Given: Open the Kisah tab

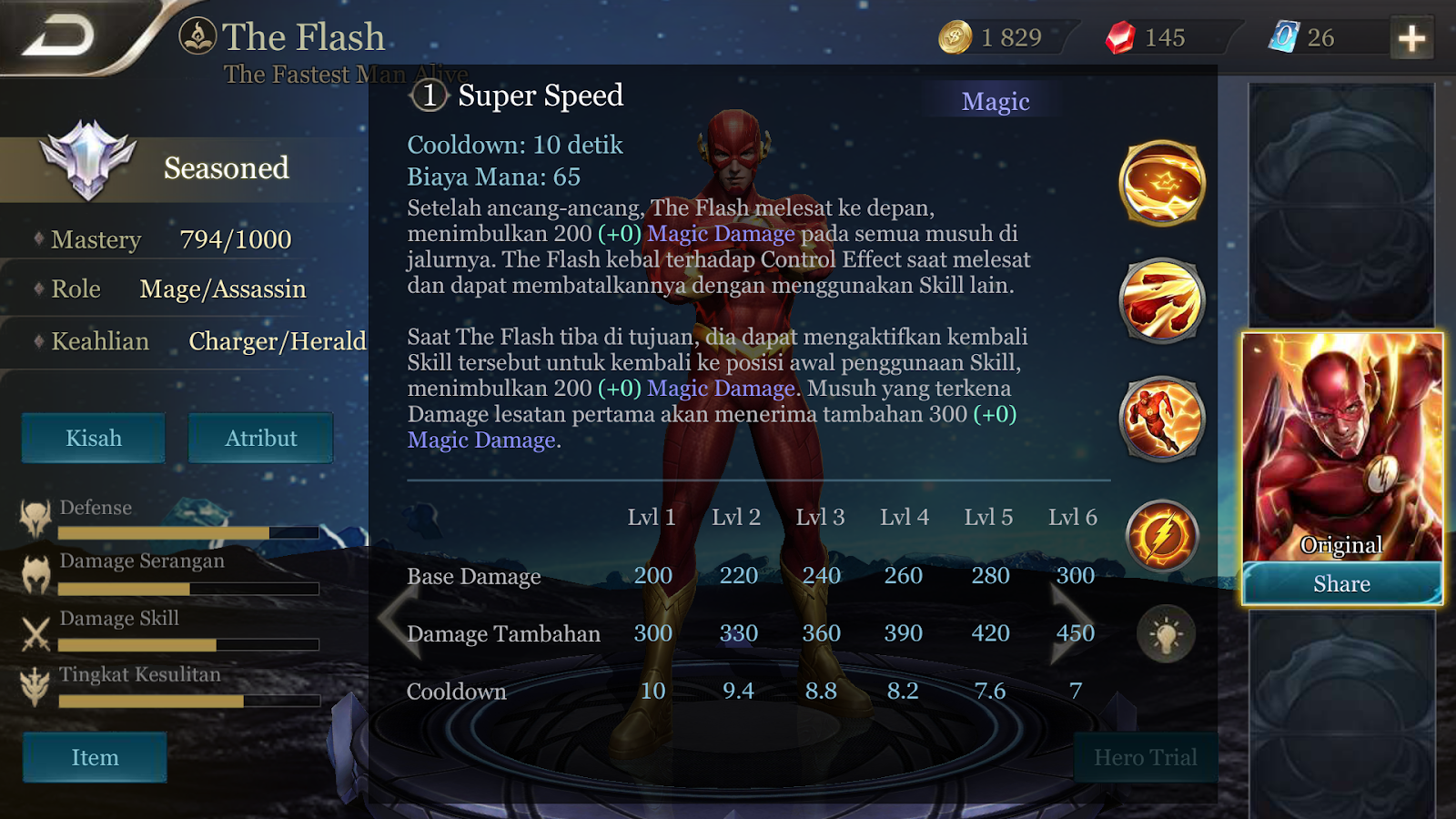Looking at the screenshot, I should 94,438.
